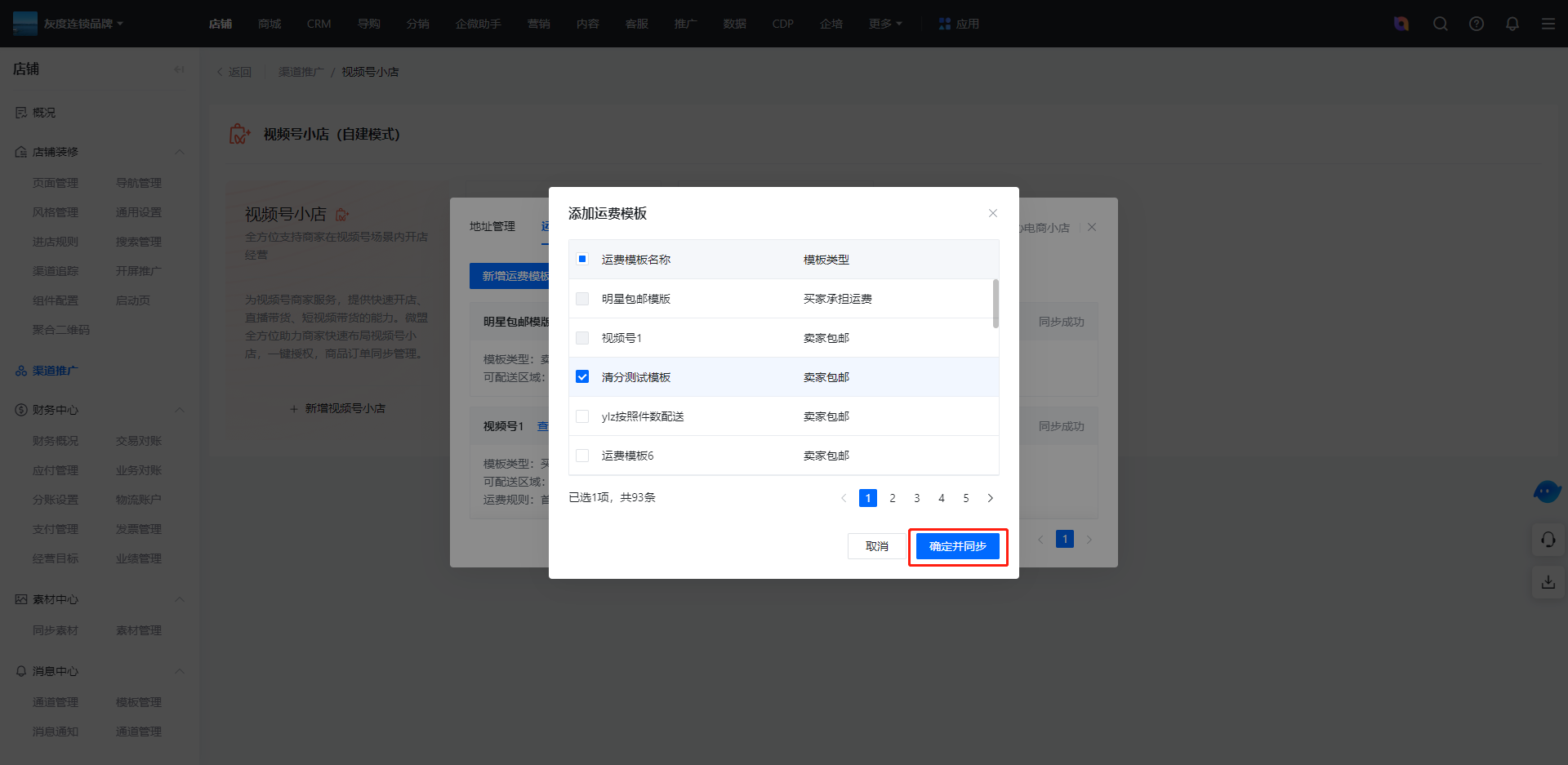Go to page 2 in dialog pagination
This screenshot has height=765, width=1568.
(x=893, y=498)
